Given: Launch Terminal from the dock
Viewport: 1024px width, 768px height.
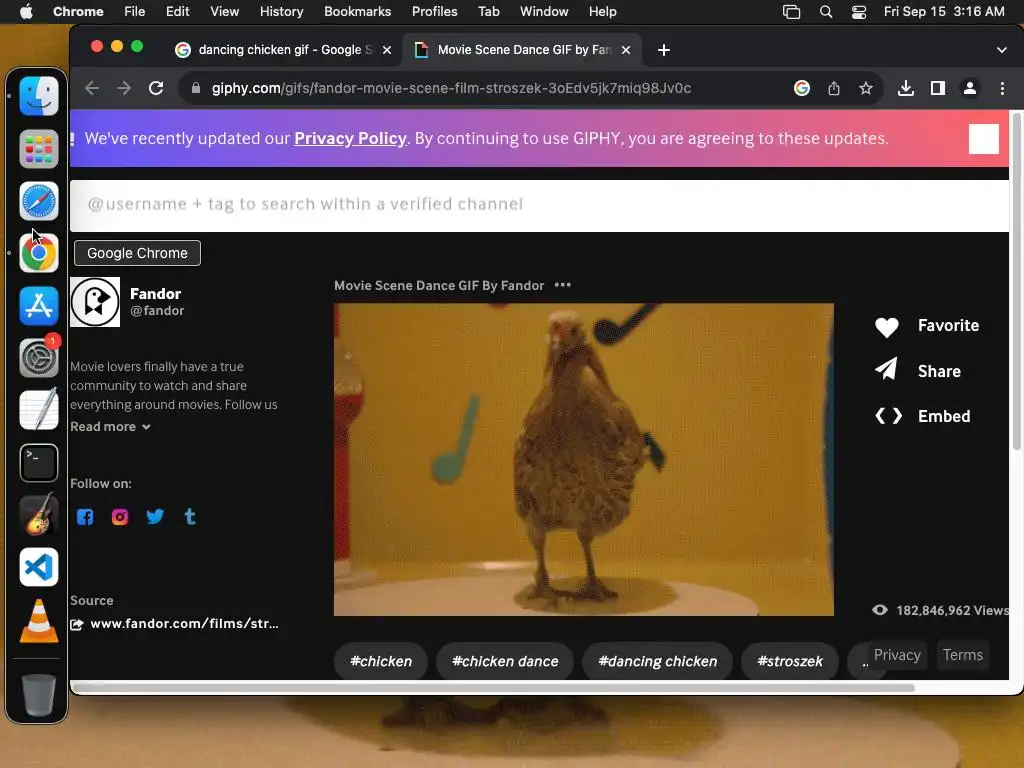Looking at the screenshot, I should 39,462.
